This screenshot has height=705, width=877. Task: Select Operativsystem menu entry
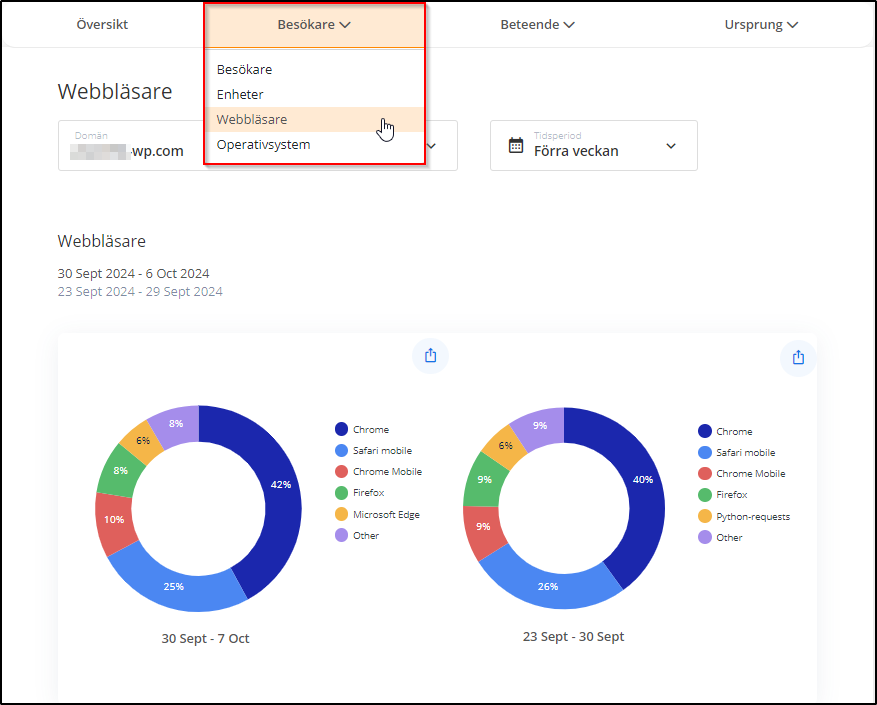coord(263,144)
